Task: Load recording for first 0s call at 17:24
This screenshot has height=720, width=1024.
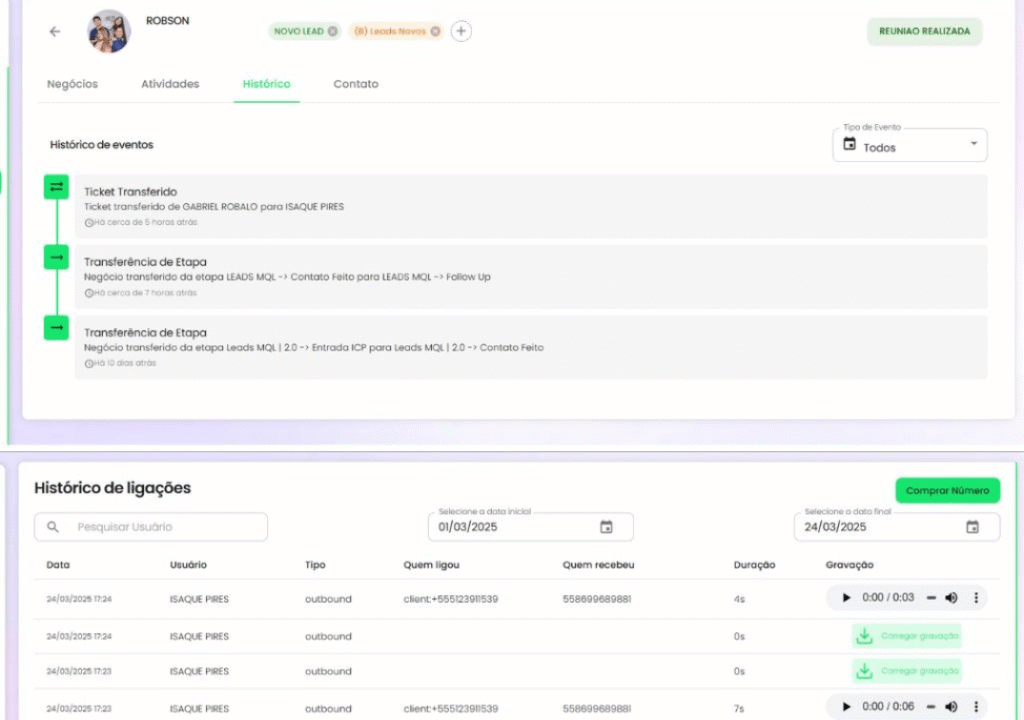Action: tap(906, 636)
